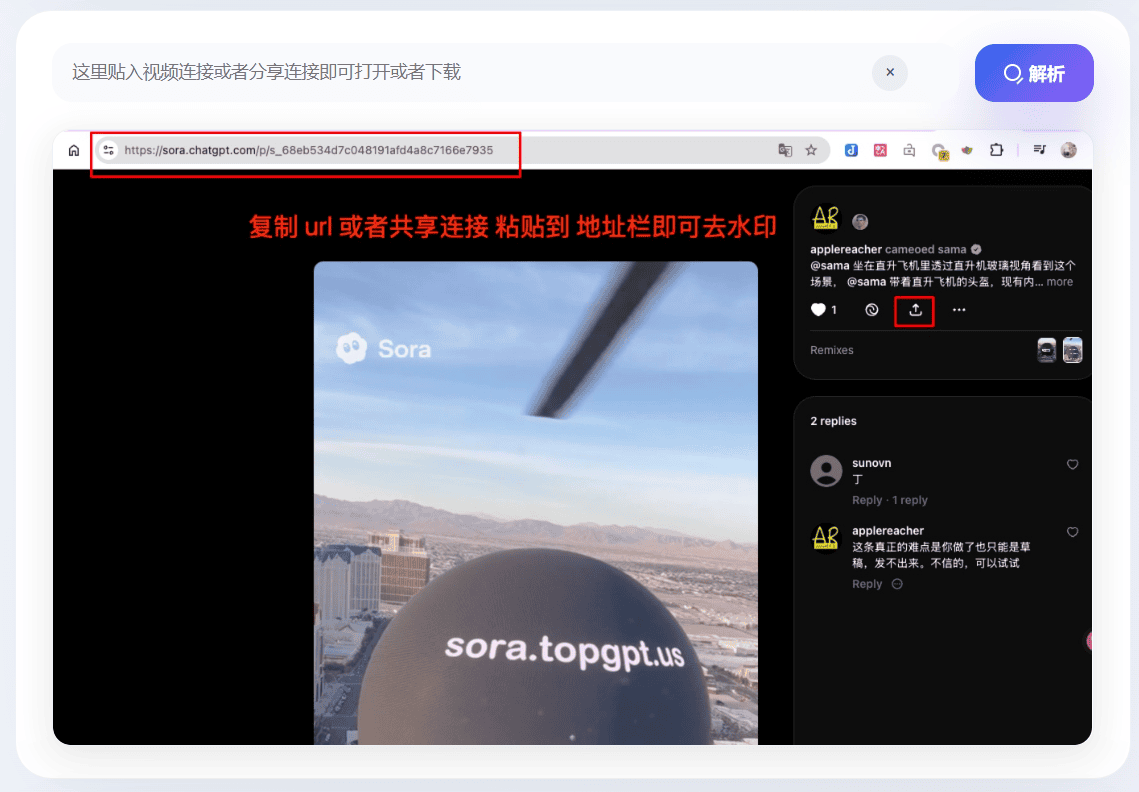Image resolution: width=1139 pixels, height=792 pixels.
Task: Open the media control playlist icon
Action: click(x=1039, y=150)
